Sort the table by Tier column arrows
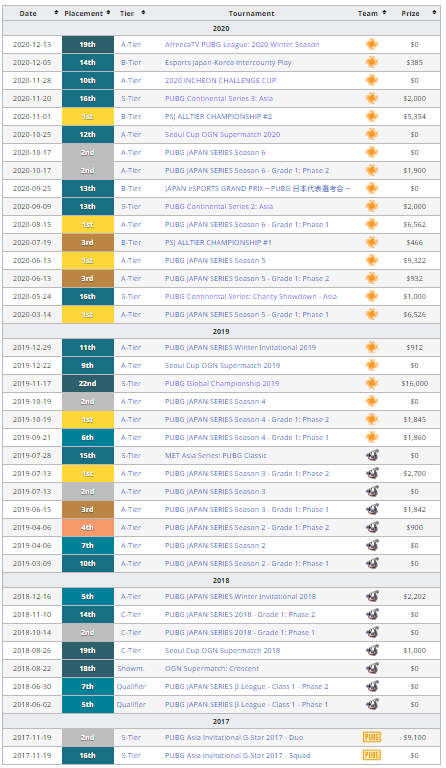Viewport: 446px width, 768px height. (143, 12)
